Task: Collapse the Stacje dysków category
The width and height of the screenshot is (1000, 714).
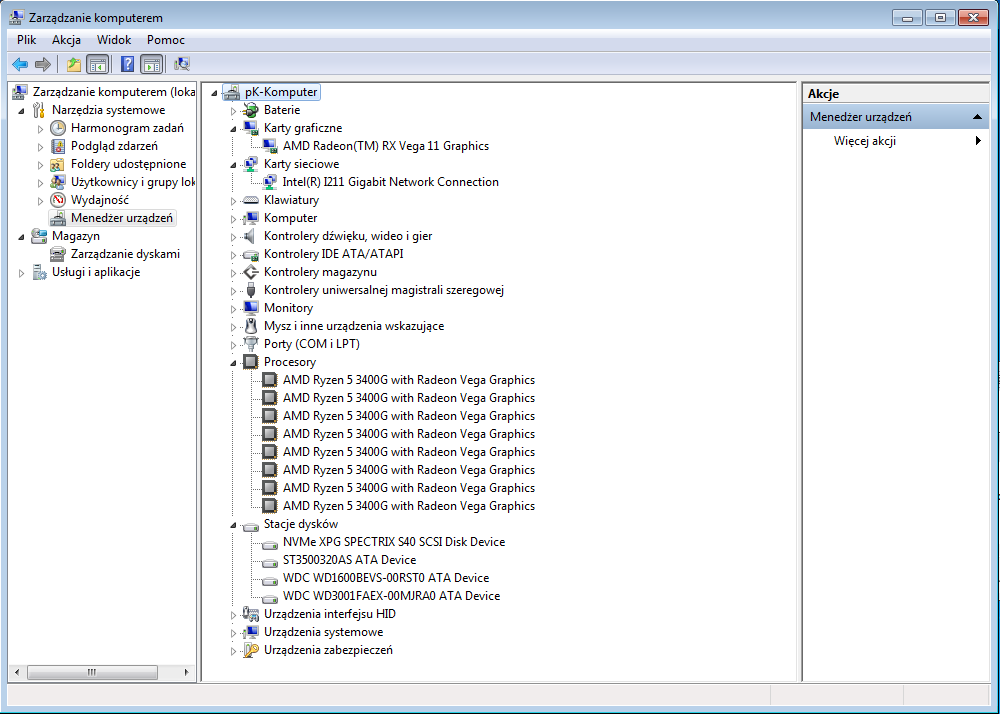Action: click(x=233, y=525)
